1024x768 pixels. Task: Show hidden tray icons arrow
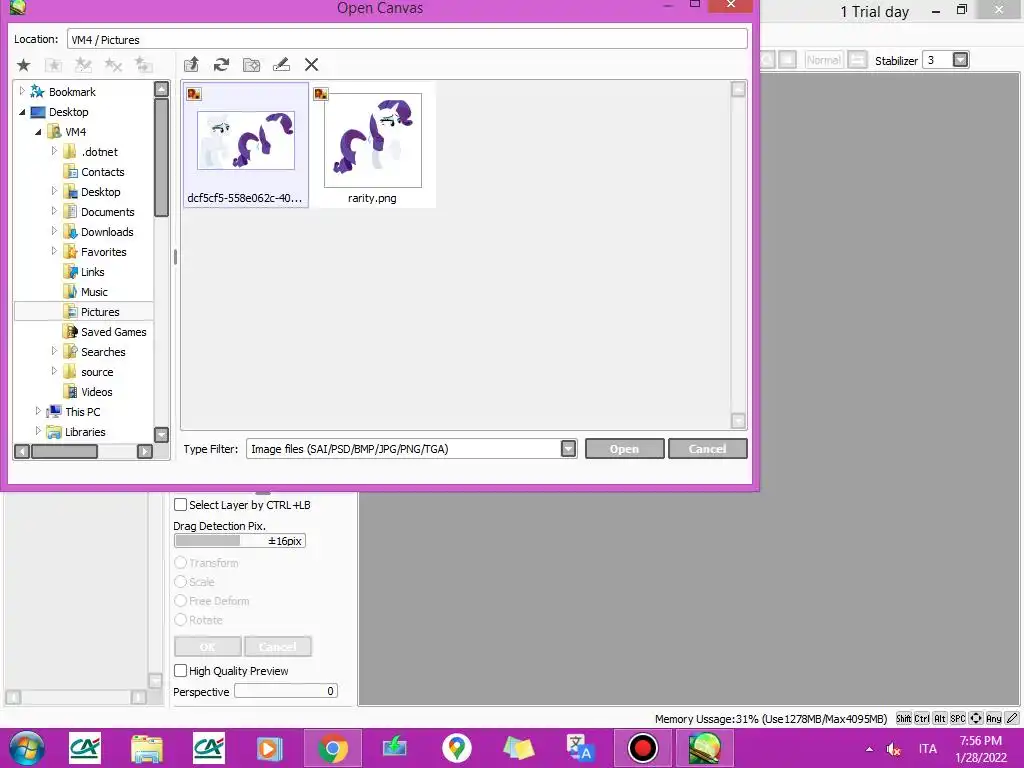[869, 749]
